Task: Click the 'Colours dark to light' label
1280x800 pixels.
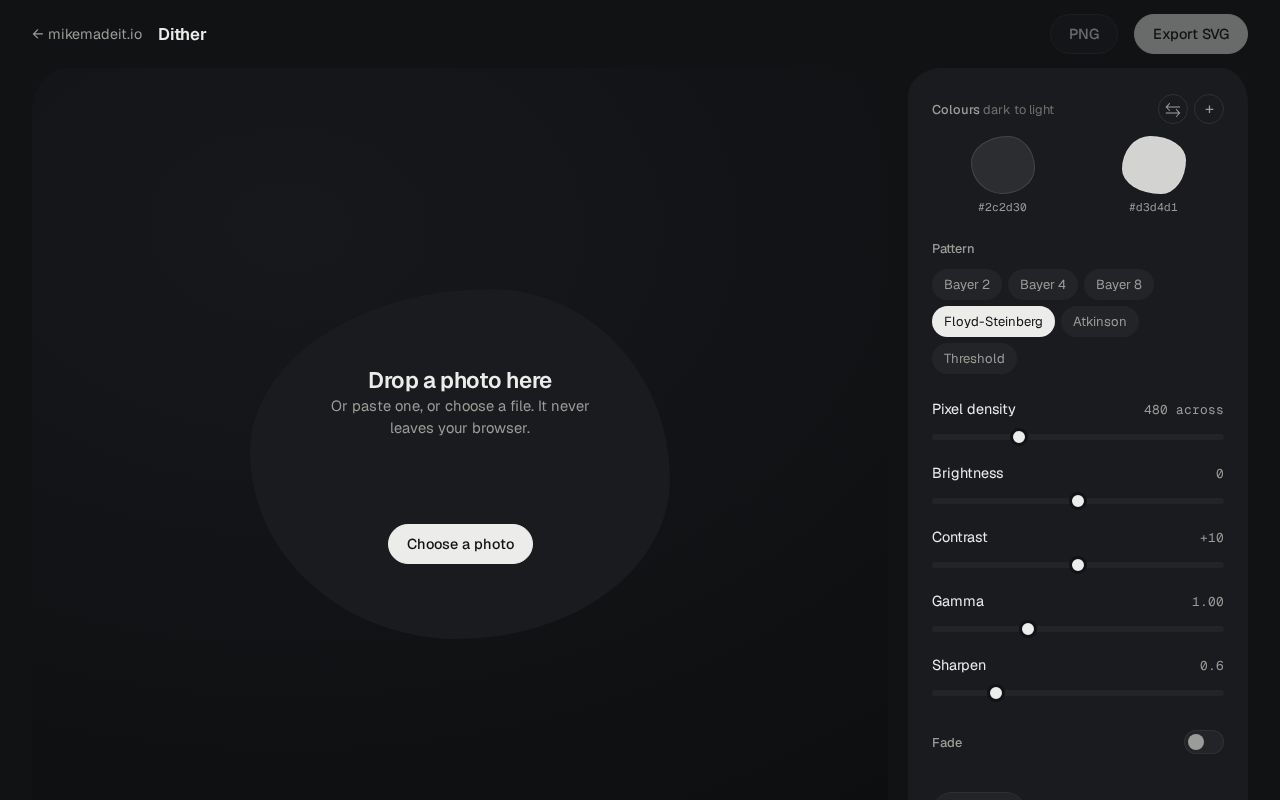Action: pyautogui.click(x=993, y=110)
